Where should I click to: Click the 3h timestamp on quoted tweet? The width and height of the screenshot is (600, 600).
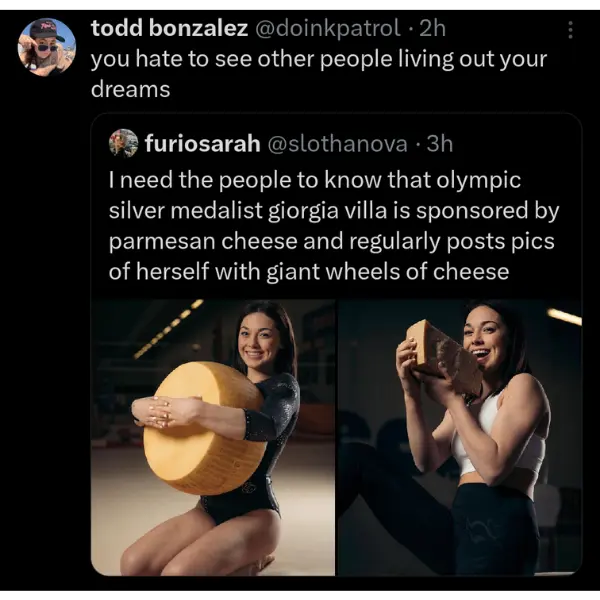[x=440, y=143]
